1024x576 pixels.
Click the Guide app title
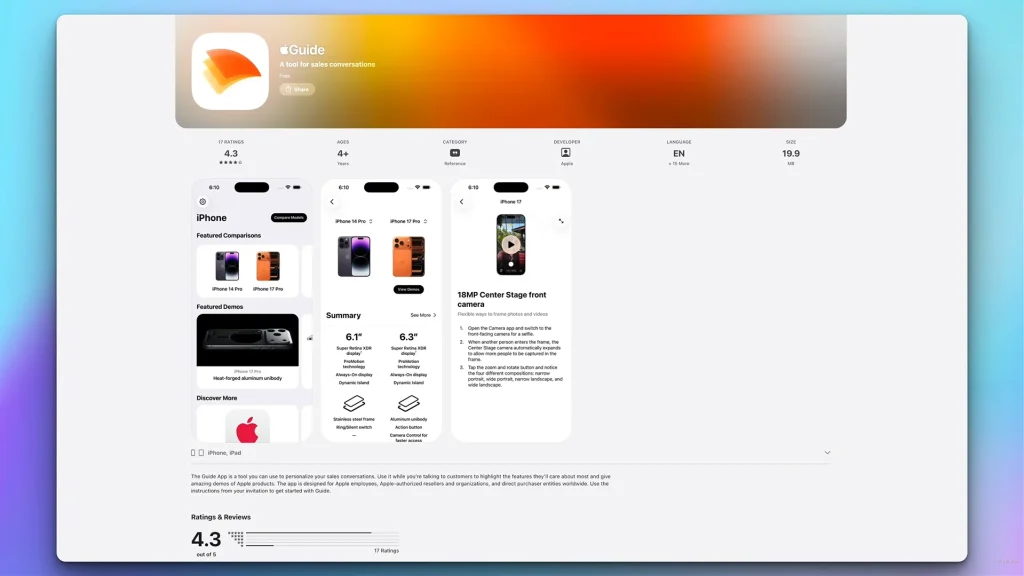click(x=302, y=50)
